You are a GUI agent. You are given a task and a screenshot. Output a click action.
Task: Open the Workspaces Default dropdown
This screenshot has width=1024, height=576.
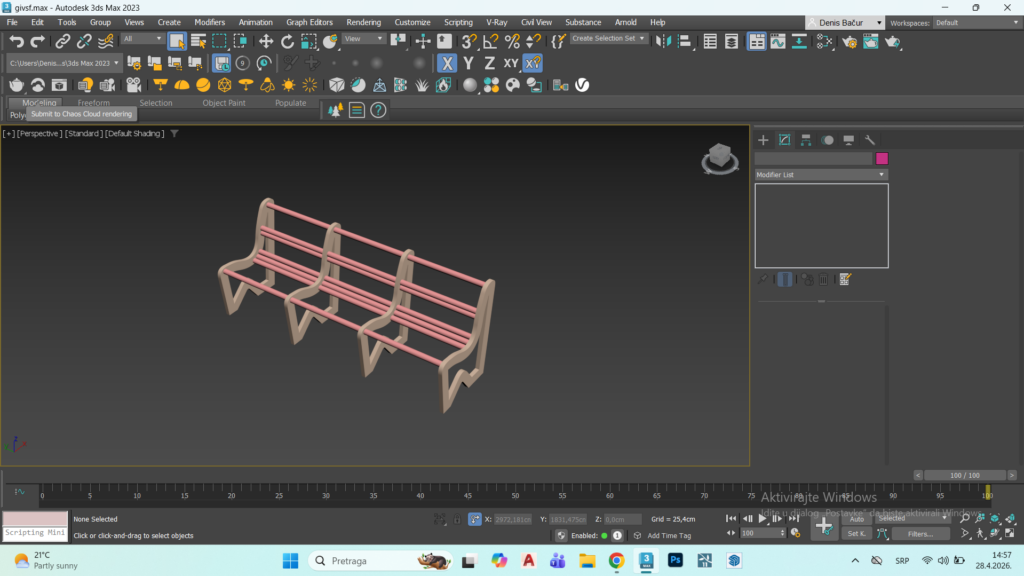click(x=976, y=22)
